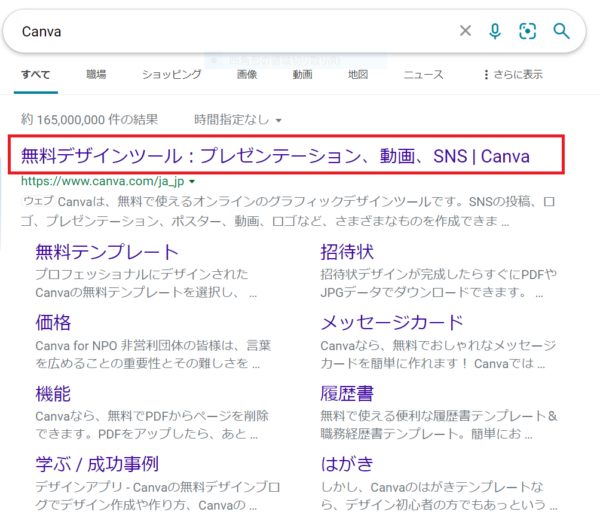
Task: Clear the search box with X icon
Action: [x=465, y=31]
